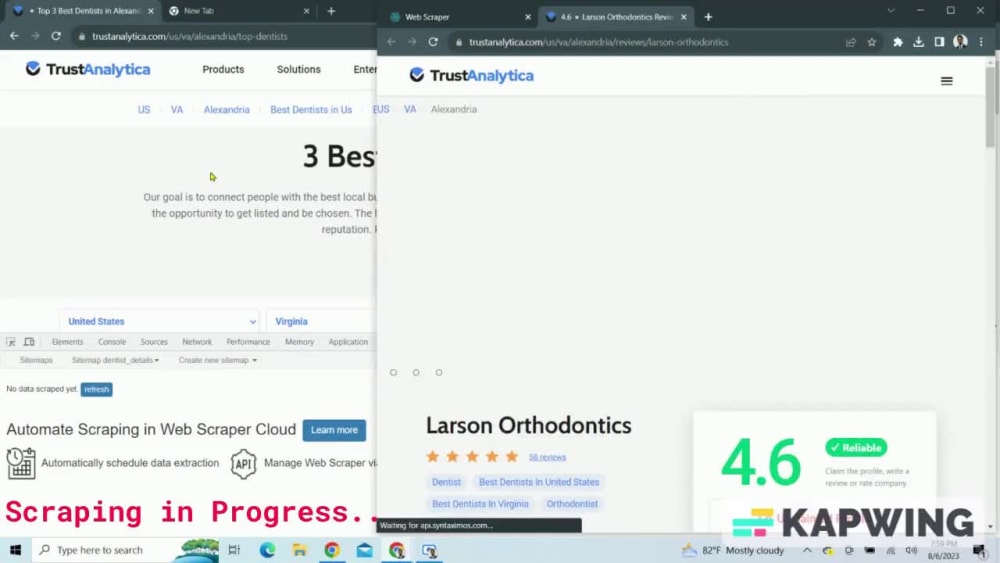1000x563 pixels.
Task: Click the Dentist tag under Larson Orthodontics
Action: click(x=446, y=482)
